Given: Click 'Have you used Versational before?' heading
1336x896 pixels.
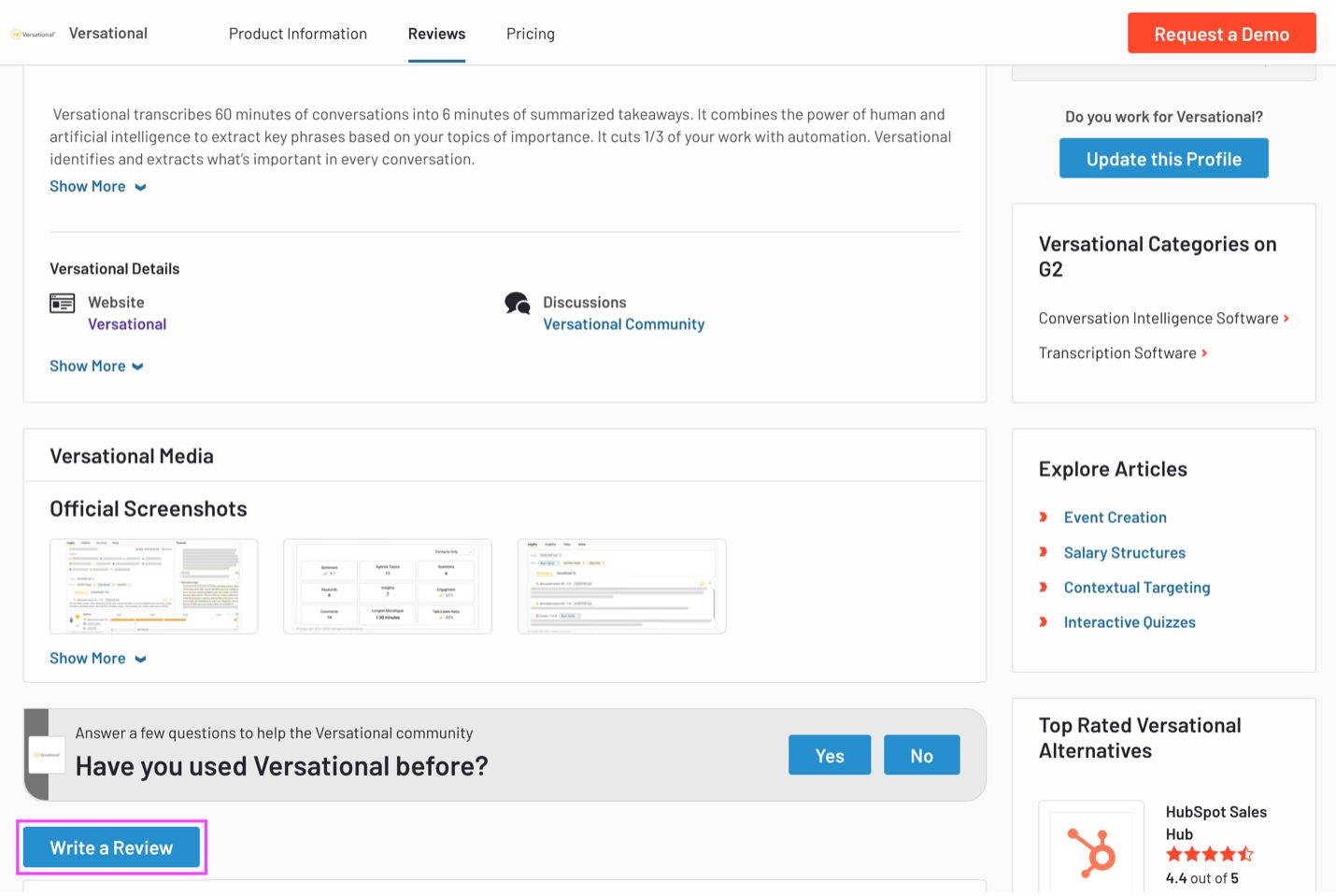Looking at the screenshot, I should point(282,766).
